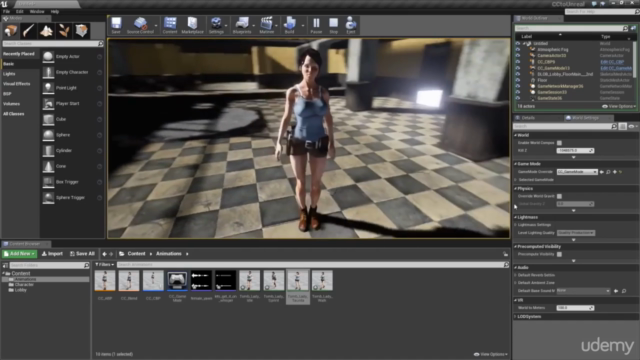
Task: Click the Save All button
Action: pos(82,254)
